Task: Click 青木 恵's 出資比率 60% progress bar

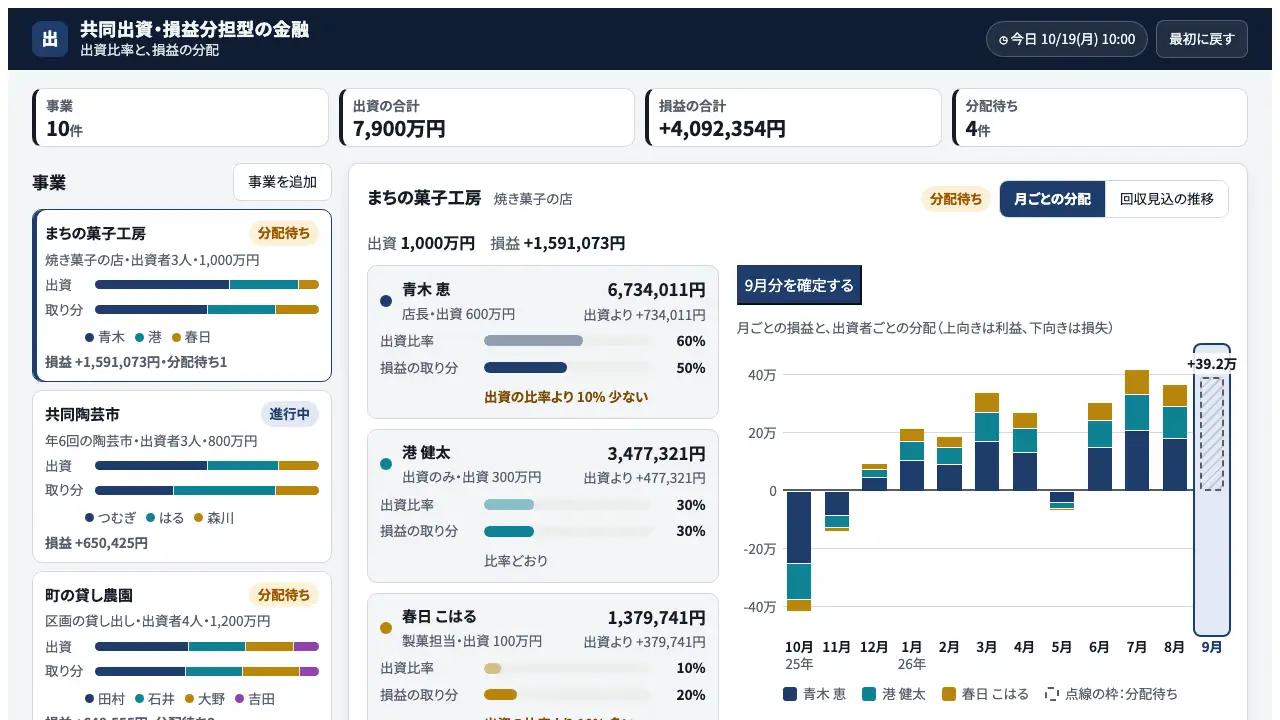Action: (x=568, y=341)
